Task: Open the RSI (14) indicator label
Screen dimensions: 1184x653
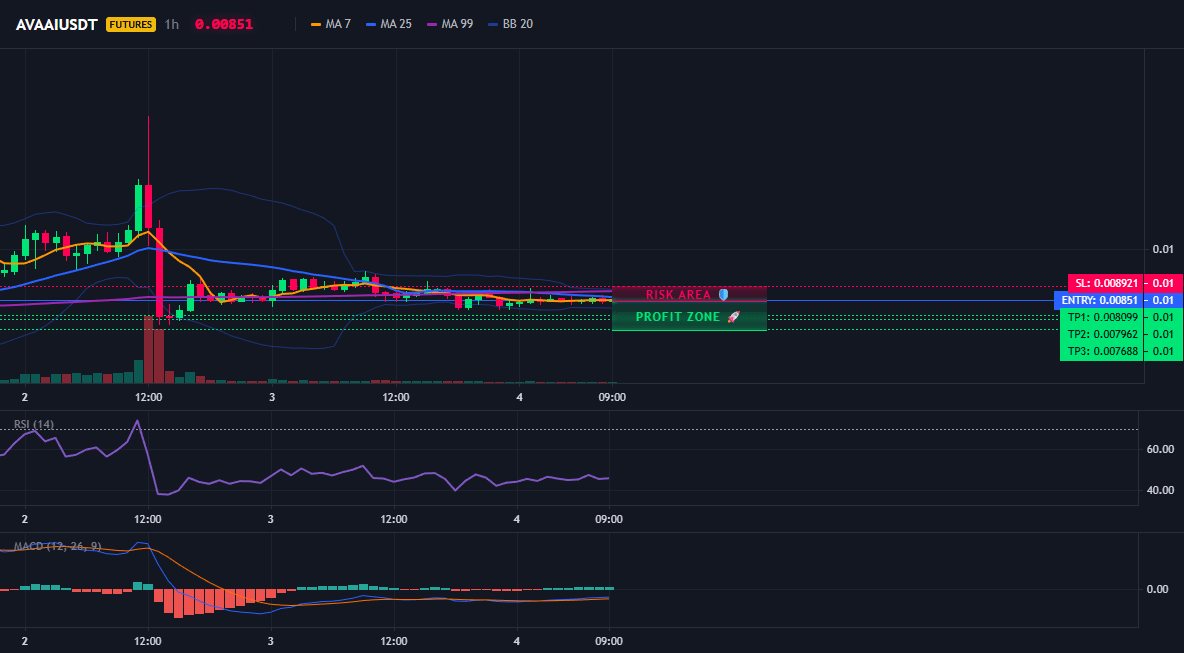Action: (34, 424)
